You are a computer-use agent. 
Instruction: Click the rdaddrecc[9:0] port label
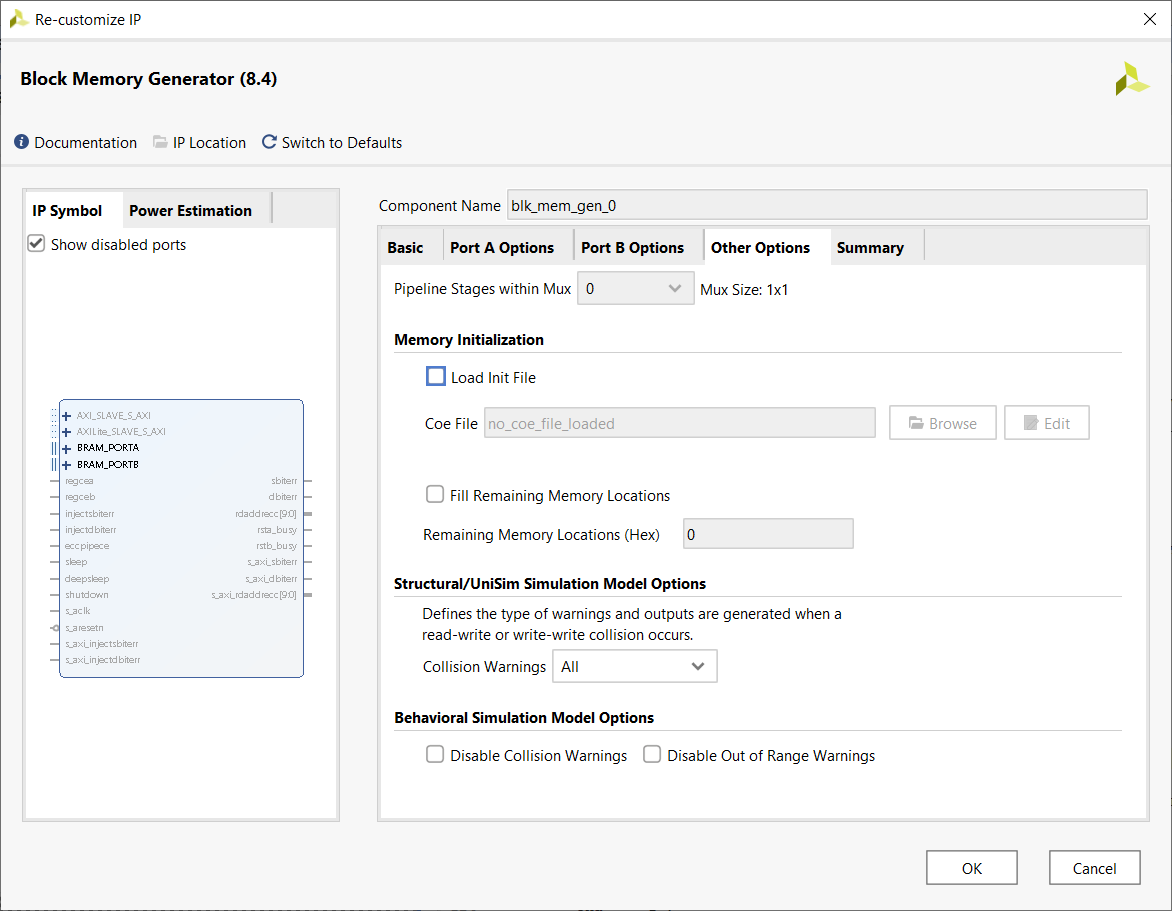click(x=266, y=513)
